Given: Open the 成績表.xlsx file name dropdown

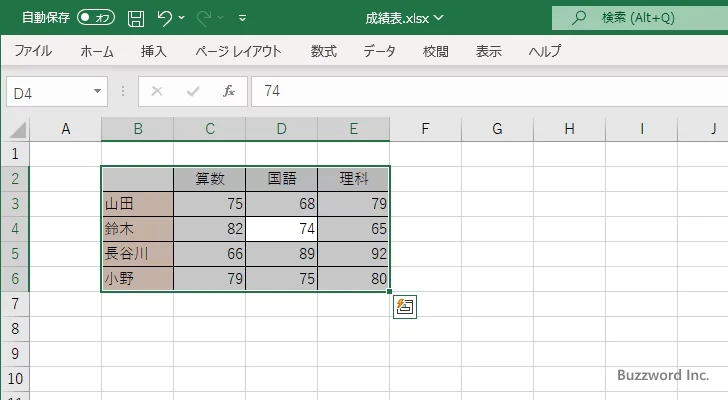Looking at the screenshot, I should click(x=439, y=18).
